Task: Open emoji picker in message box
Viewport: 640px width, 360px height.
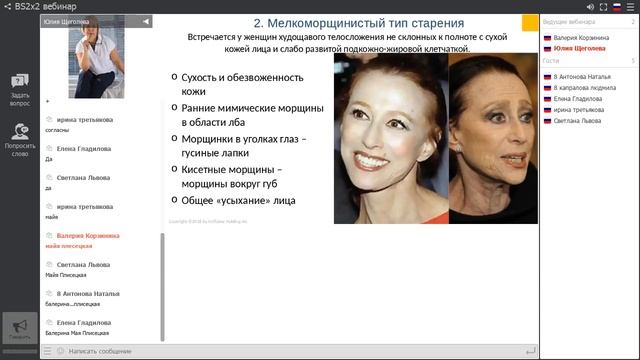Action: click(x=60, y=351)
